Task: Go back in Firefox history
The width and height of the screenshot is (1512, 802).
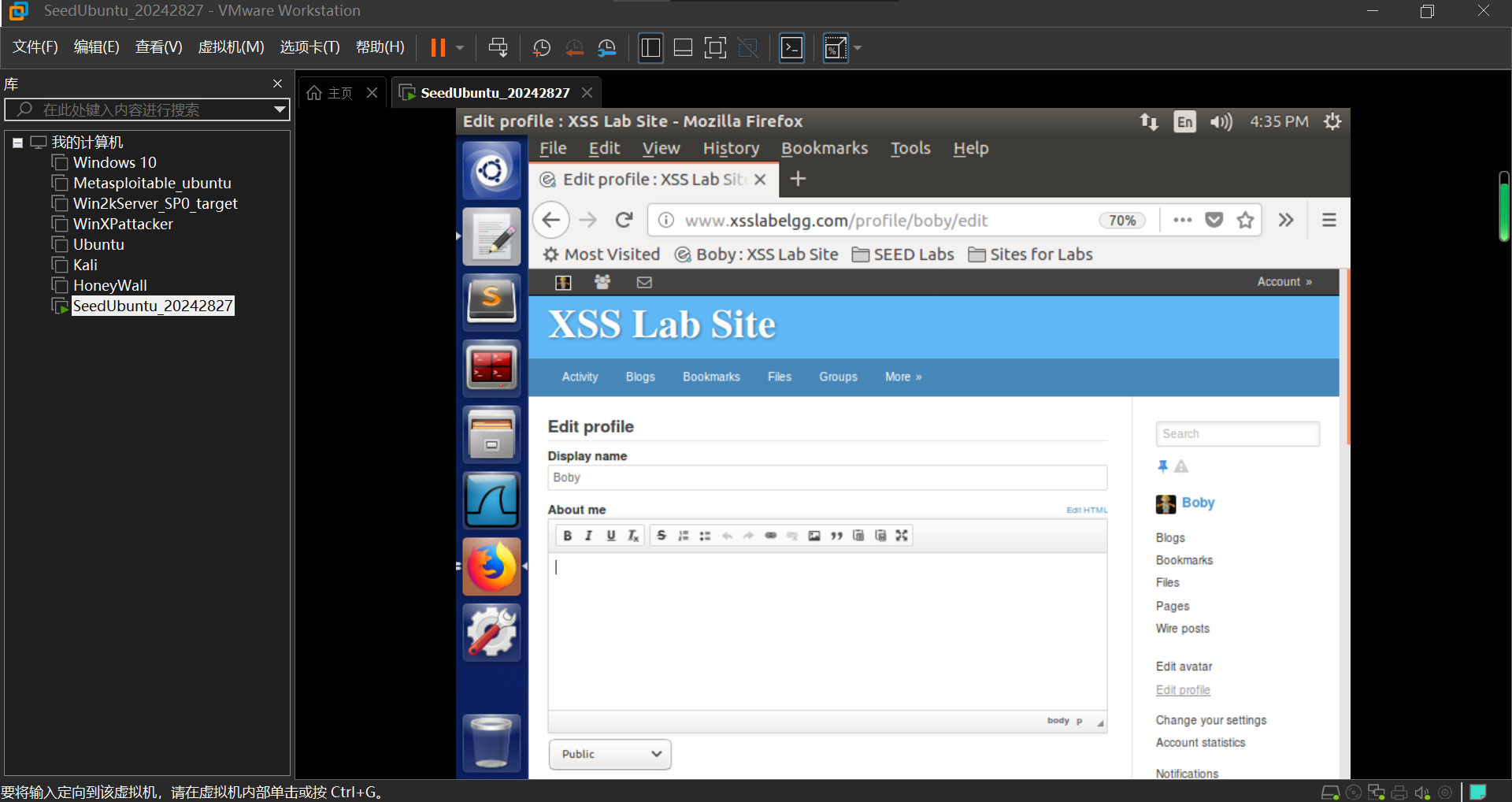Action: tap(551, 220)
